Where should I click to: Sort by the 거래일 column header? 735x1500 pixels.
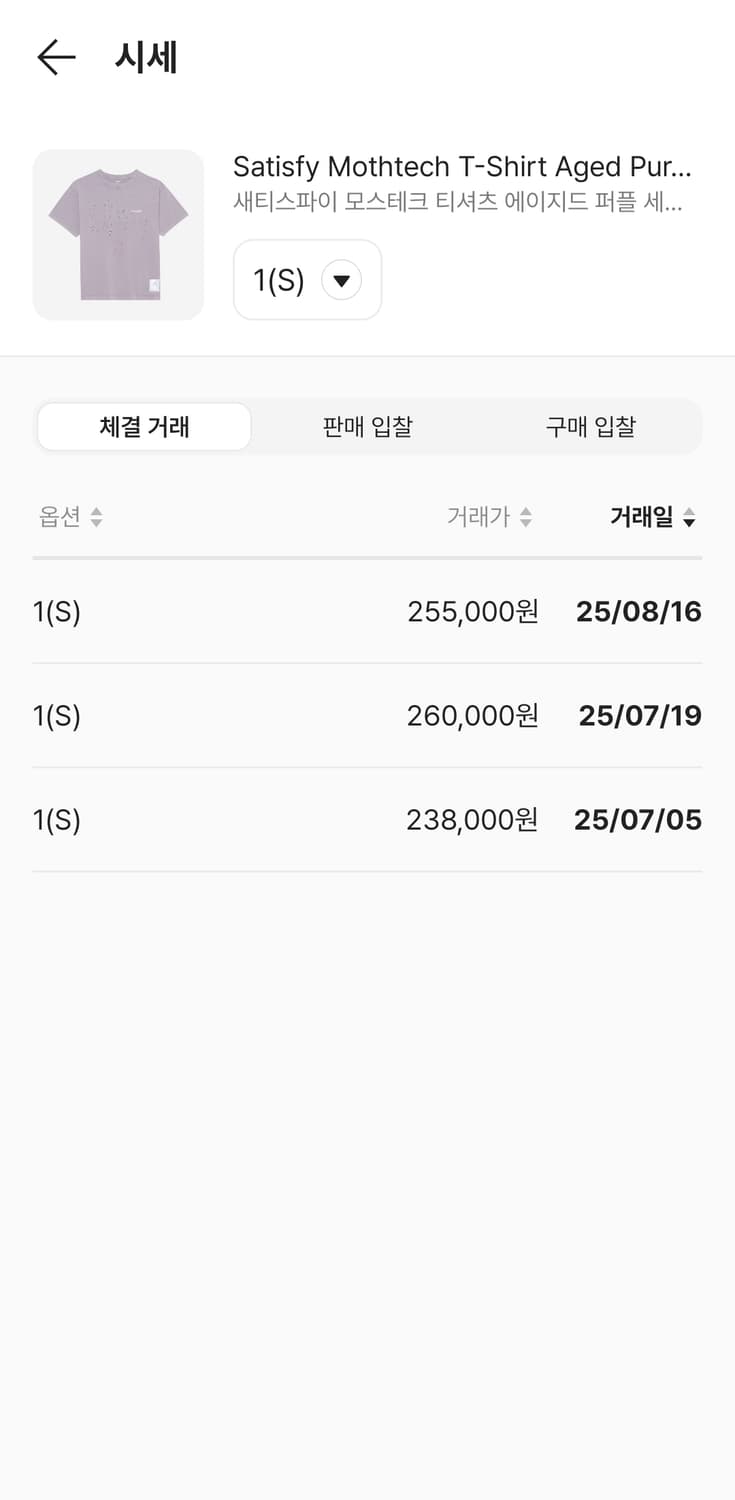tap(641, 517)
